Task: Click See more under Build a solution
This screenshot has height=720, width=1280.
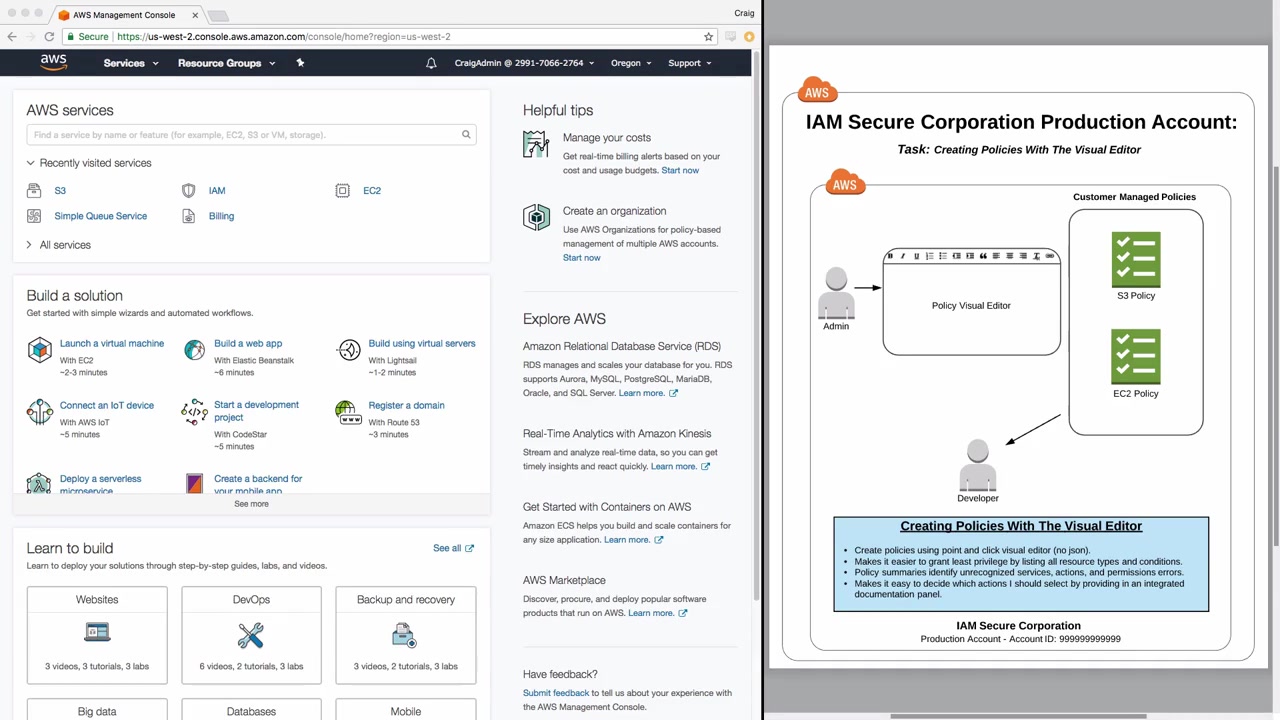Action: click(251, 504)
